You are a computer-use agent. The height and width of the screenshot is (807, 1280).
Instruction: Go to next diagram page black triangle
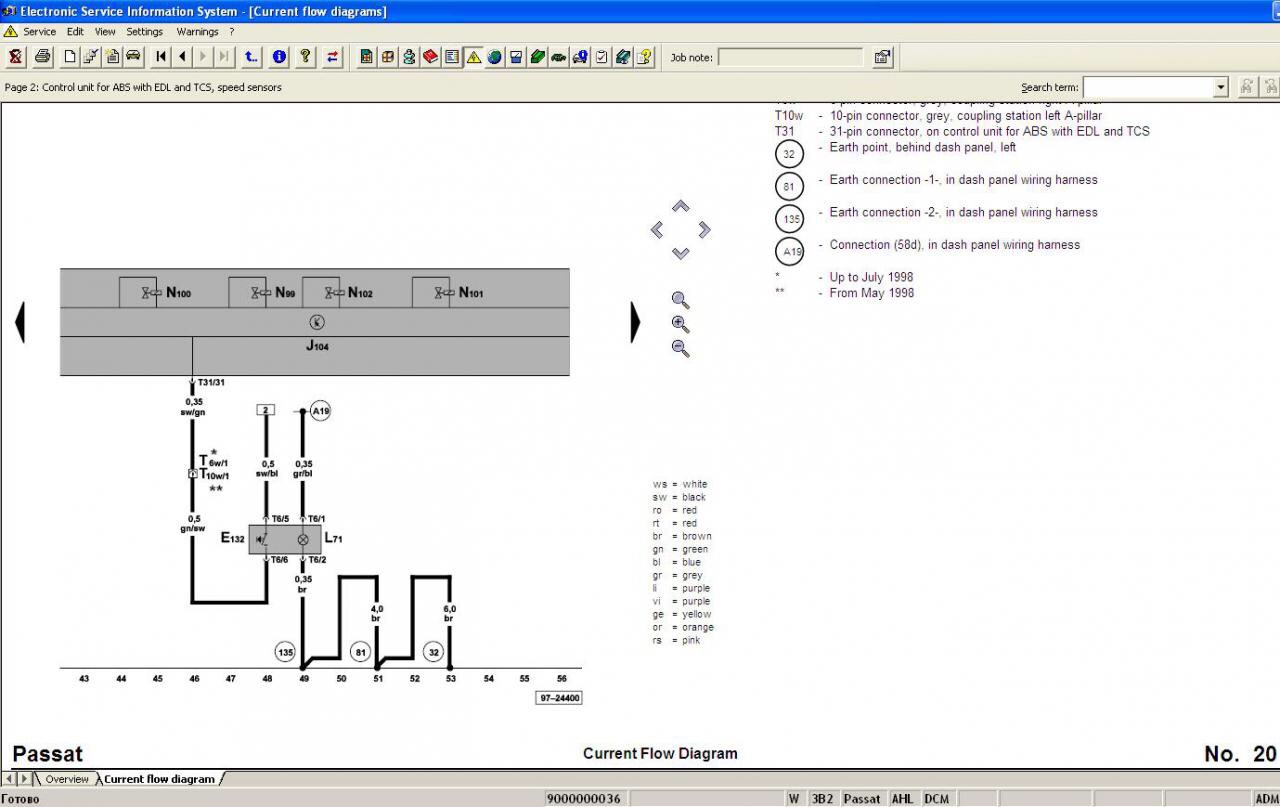point(635,322)
